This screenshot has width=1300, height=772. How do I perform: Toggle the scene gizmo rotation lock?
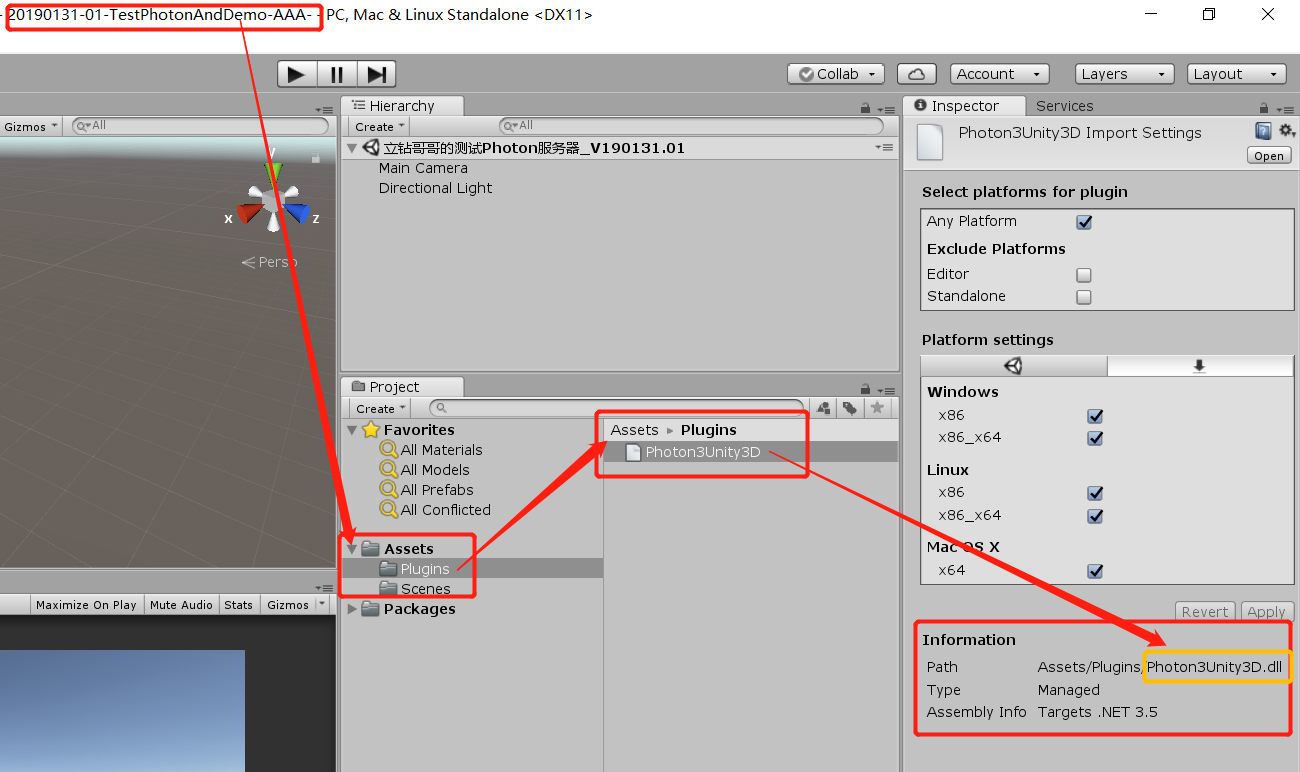pos(316,158)
